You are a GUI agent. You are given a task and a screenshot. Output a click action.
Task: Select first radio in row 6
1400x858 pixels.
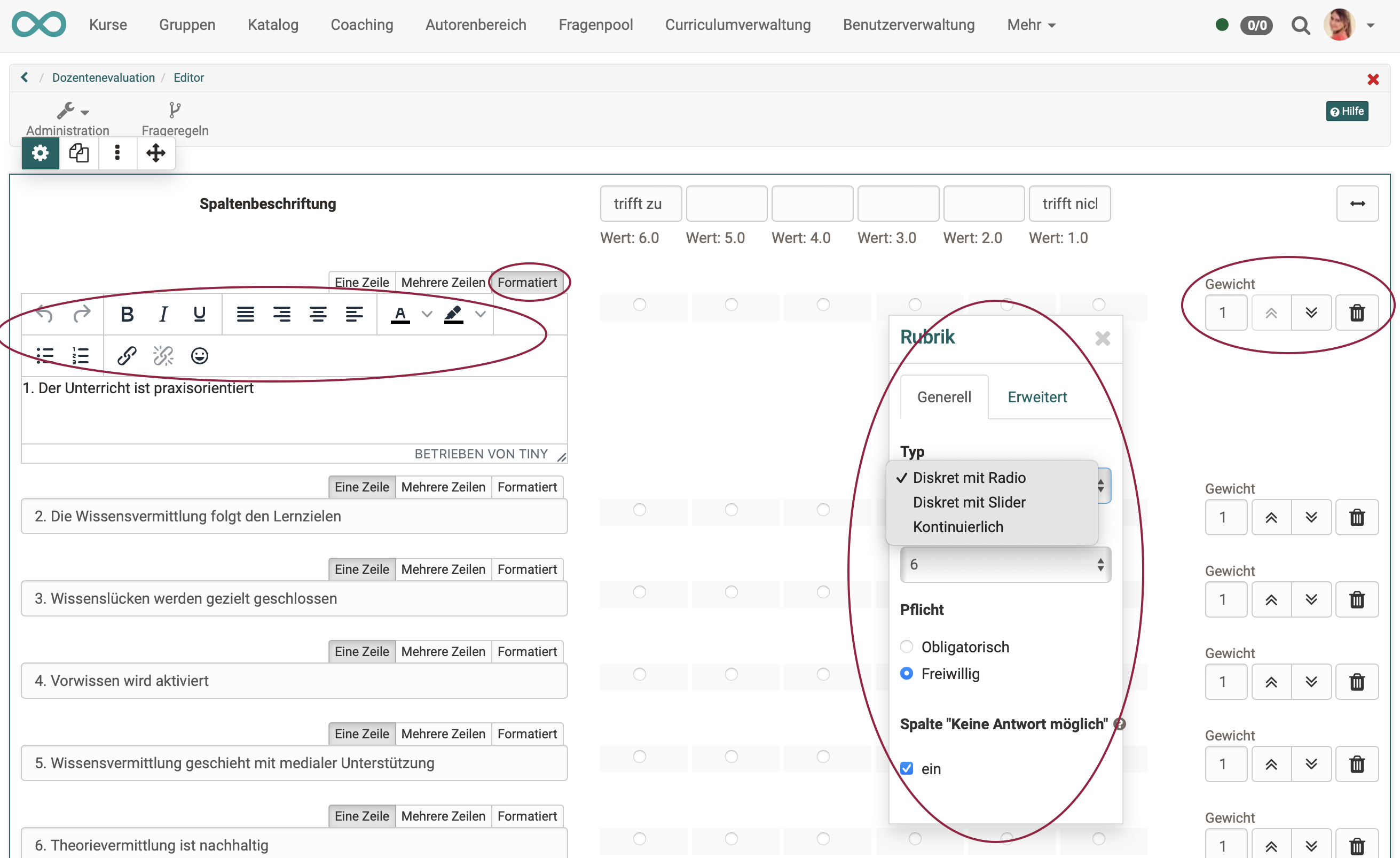tap(640, 839)
